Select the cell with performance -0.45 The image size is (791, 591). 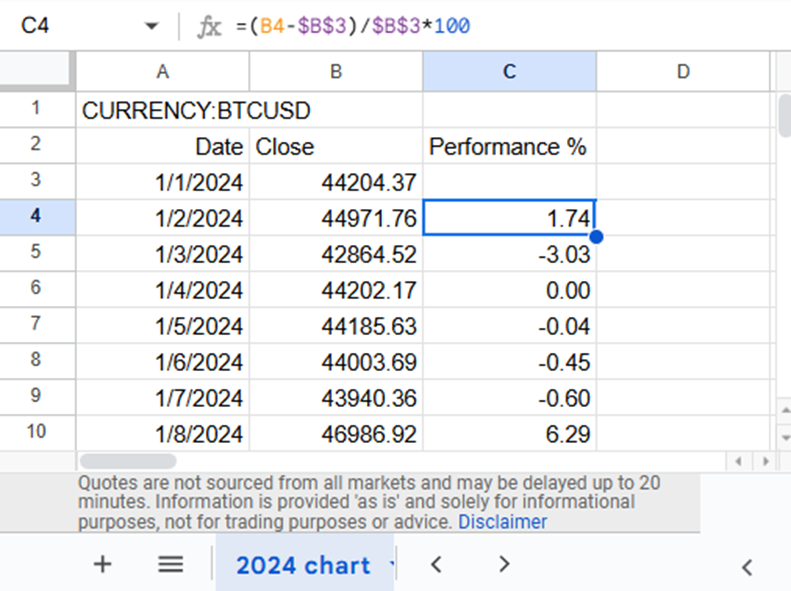click(x=510, y=362)
